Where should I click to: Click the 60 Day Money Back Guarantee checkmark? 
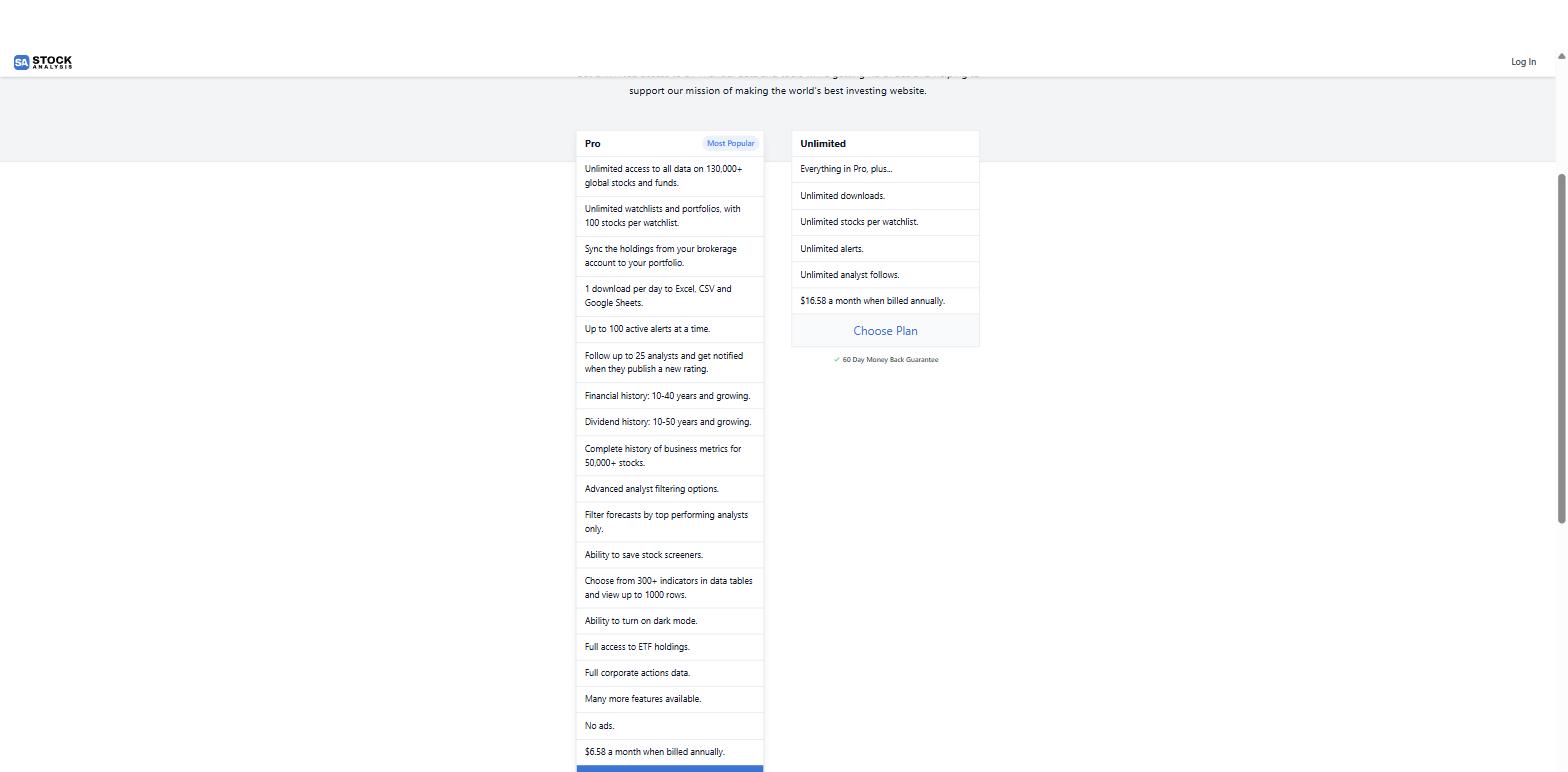point(836,360)
